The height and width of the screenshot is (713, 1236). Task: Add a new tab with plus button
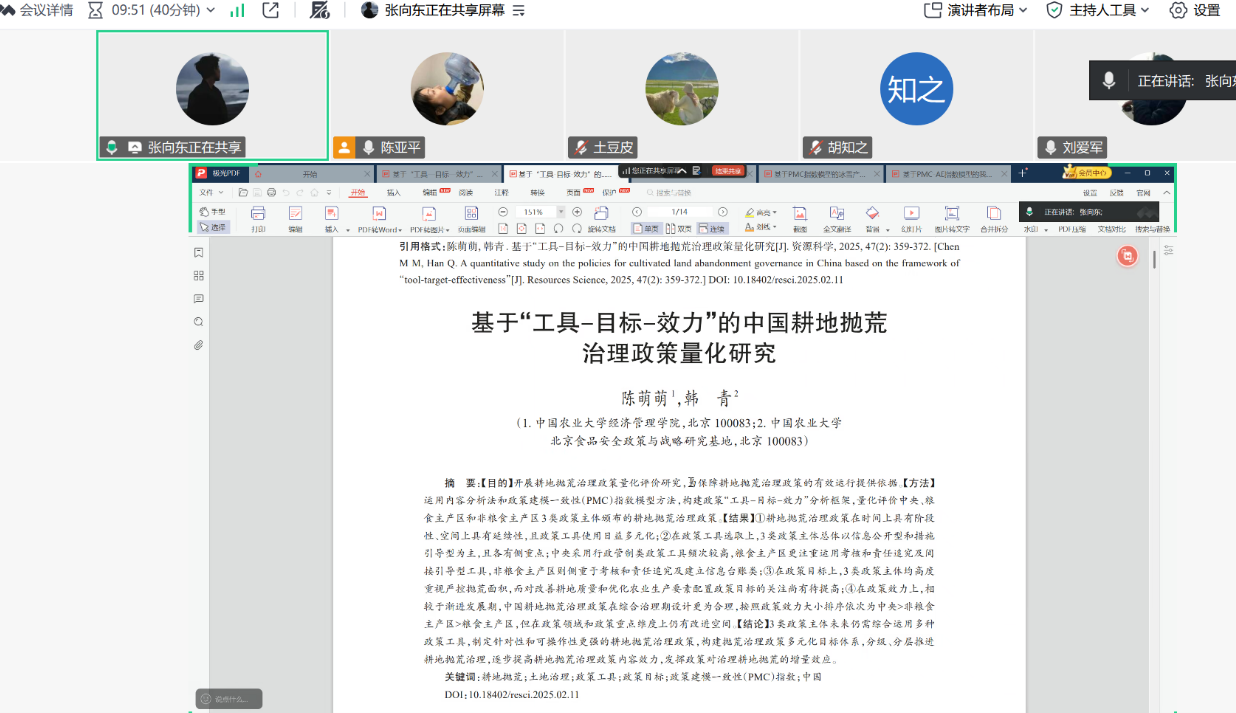[x=1023, y=174]
